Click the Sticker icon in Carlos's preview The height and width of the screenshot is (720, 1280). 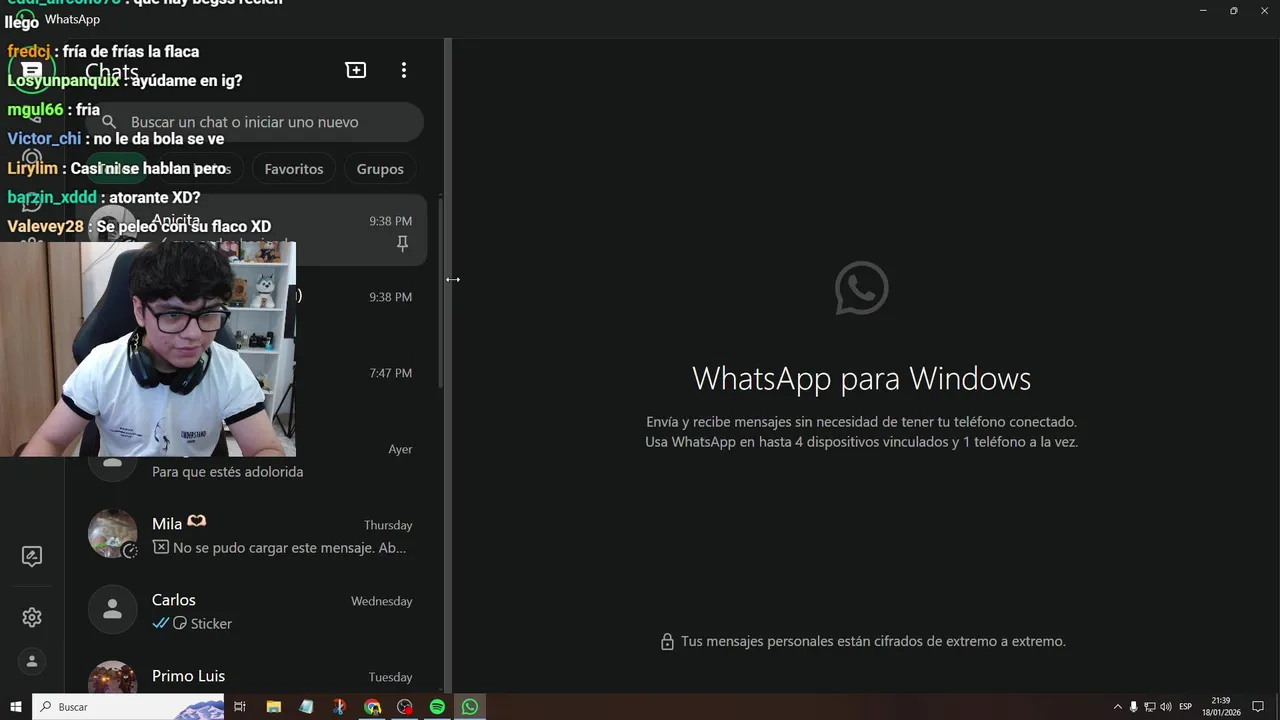pos(180,623)
